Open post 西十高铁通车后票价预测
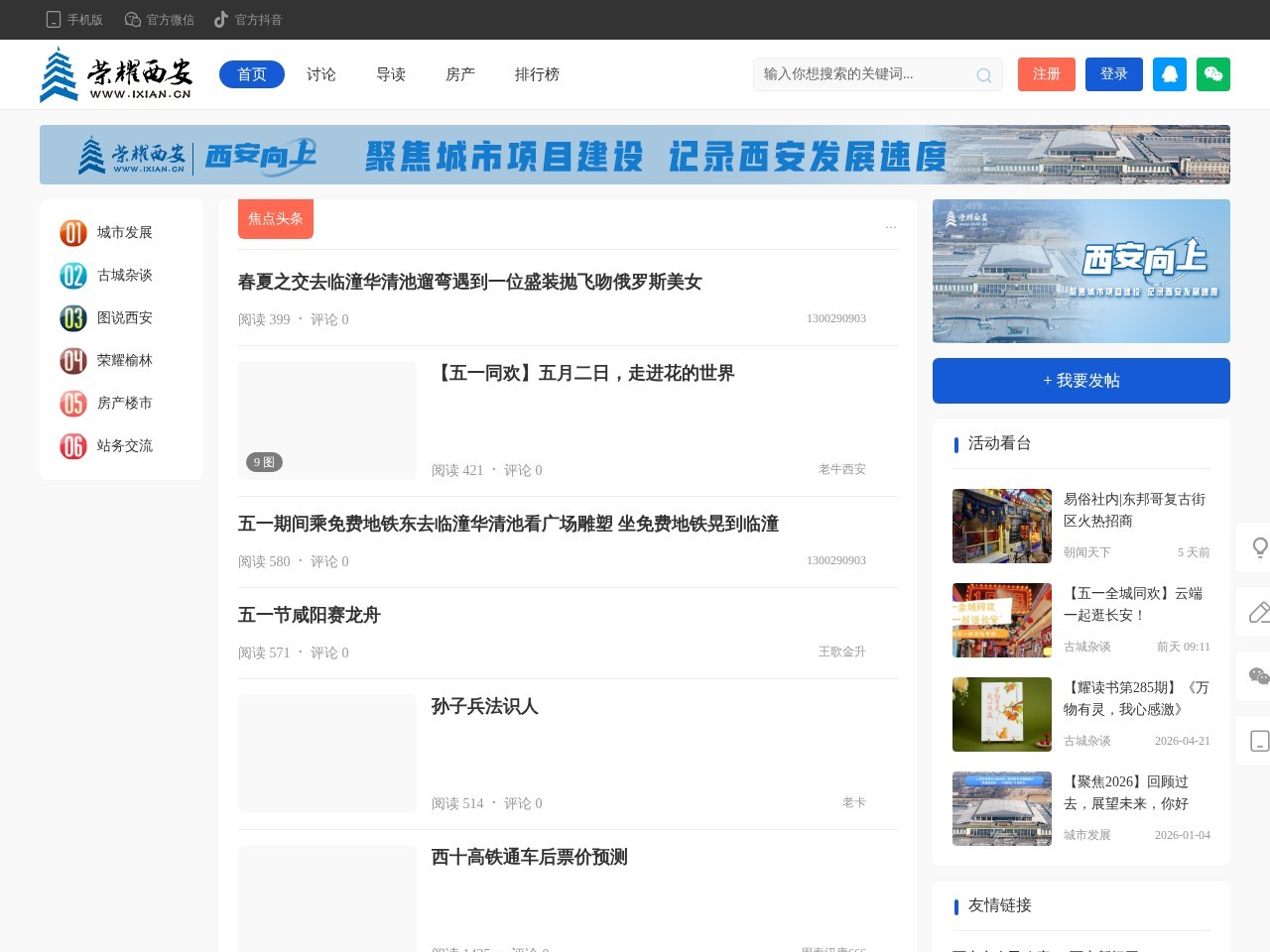The image size is (1270, 952). coord(530,858)
